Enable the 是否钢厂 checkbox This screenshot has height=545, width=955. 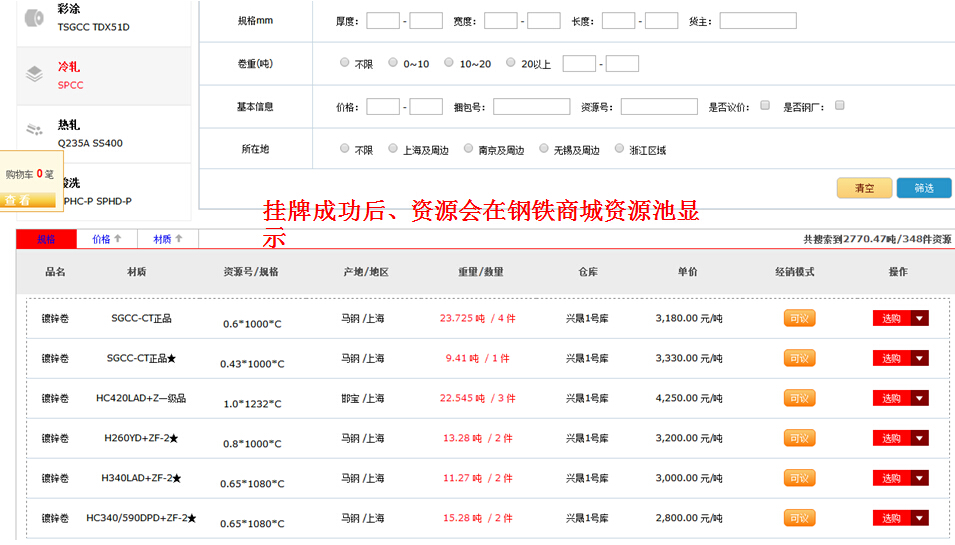tap(840, 105)
